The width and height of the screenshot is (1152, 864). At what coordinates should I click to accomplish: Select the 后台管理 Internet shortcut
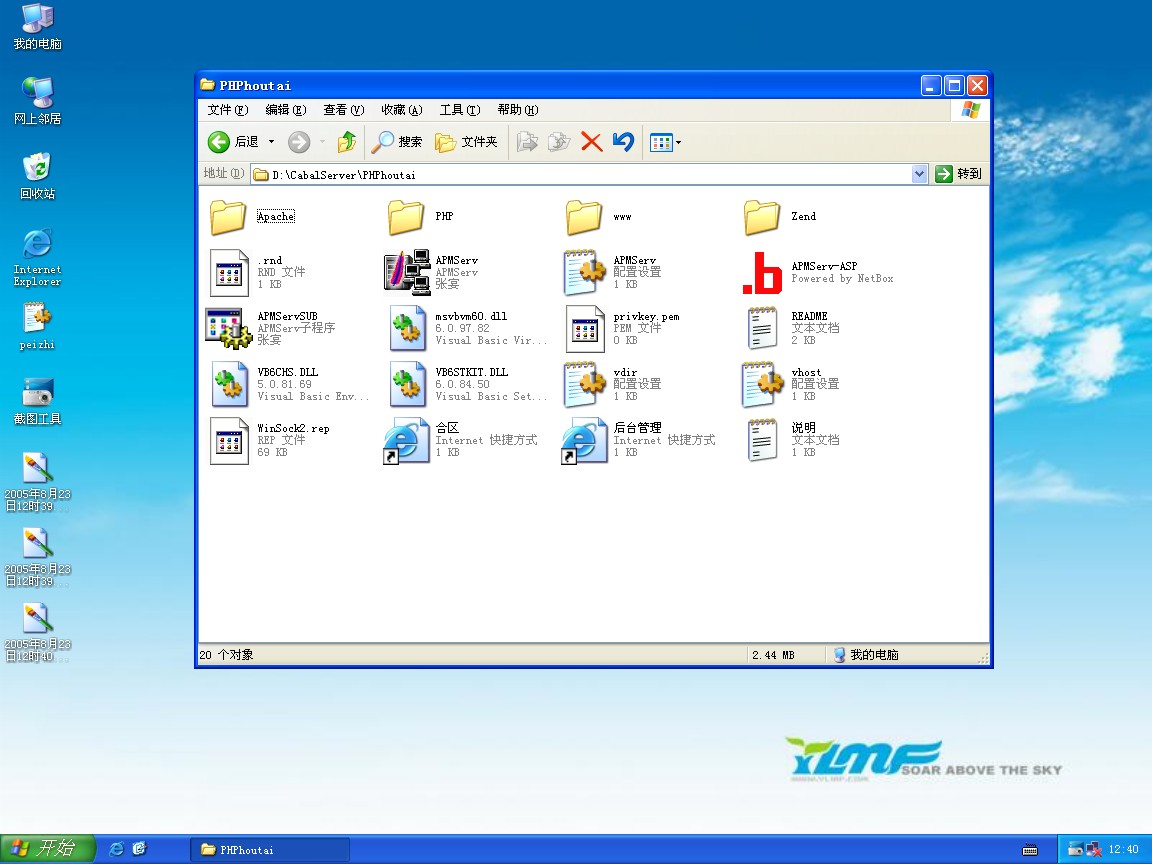(585, 440)
